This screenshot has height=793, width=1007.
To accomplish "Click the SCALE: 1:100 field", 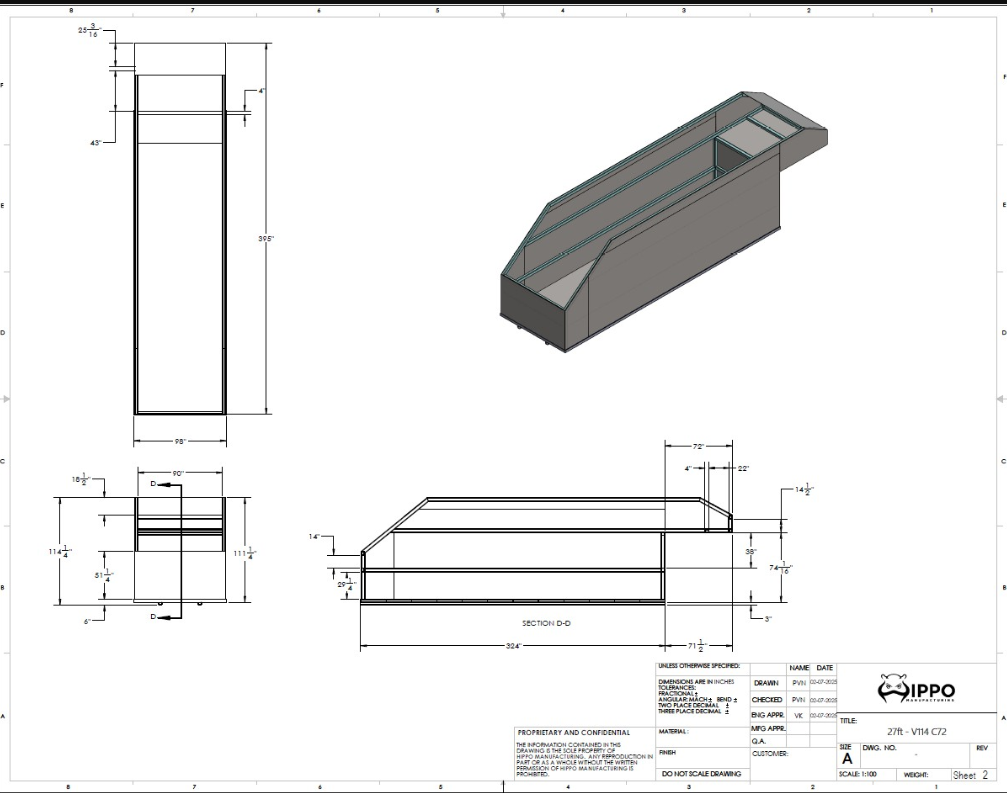I will coord(859,774).
